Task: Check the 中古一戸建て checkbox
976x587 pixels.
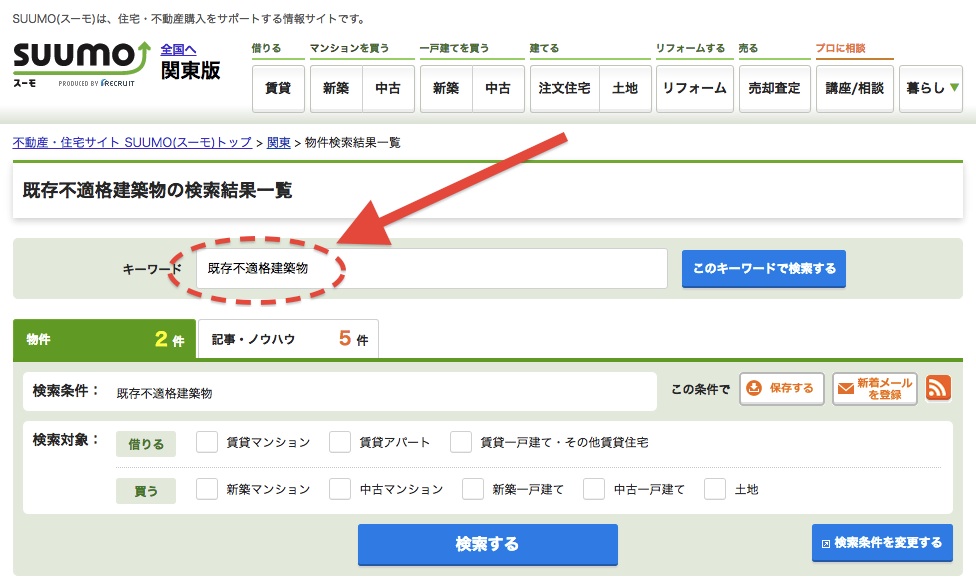Action: (x=594, y=489)
